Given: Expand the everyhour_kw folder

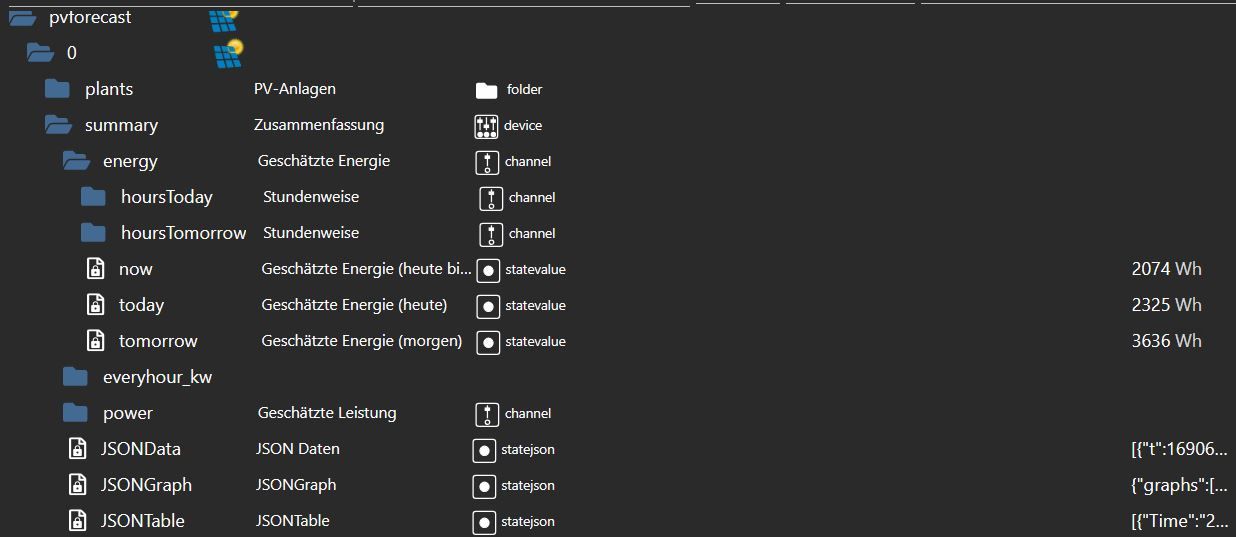Looking at the screenshot, I should tap(76, 377).
